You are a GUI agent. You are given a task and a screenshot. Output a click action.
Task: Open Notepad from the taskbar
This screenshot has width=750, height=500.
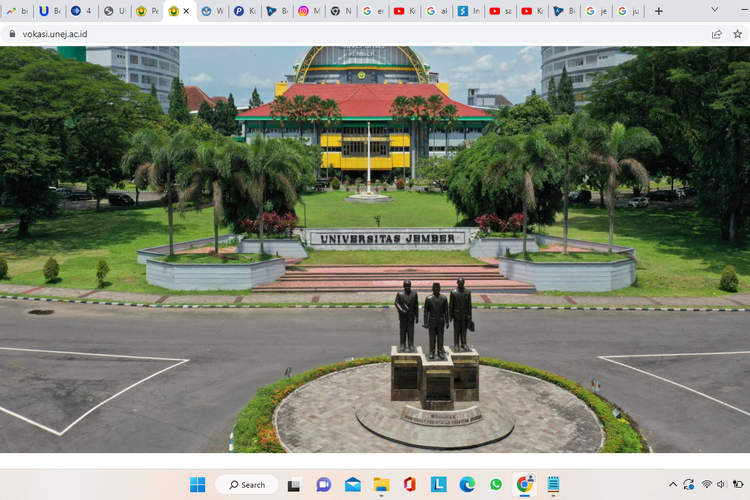553,485
